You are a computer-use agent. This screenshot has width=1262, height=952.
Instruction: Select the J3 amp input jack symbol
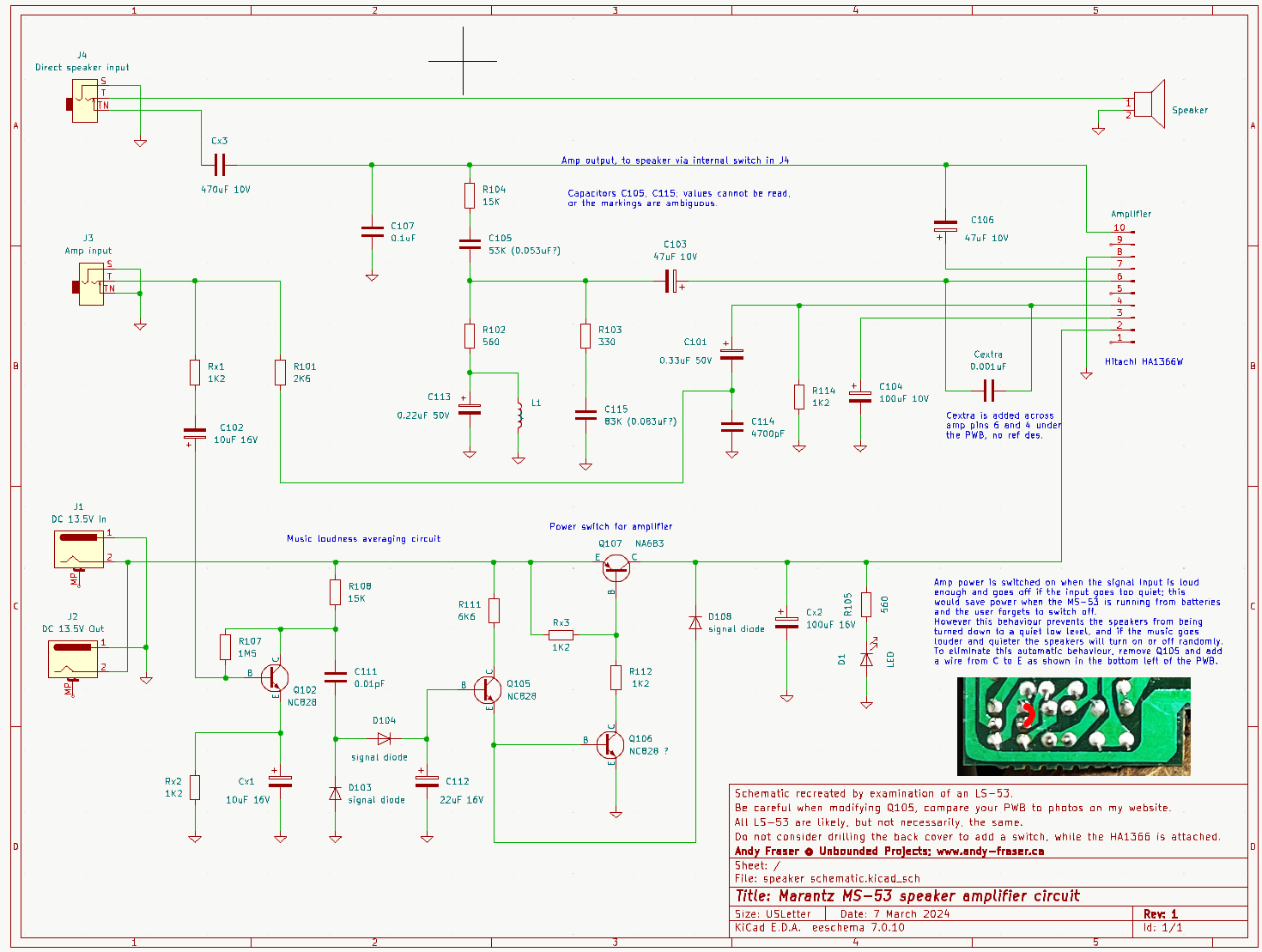click(x=90, y=284)
